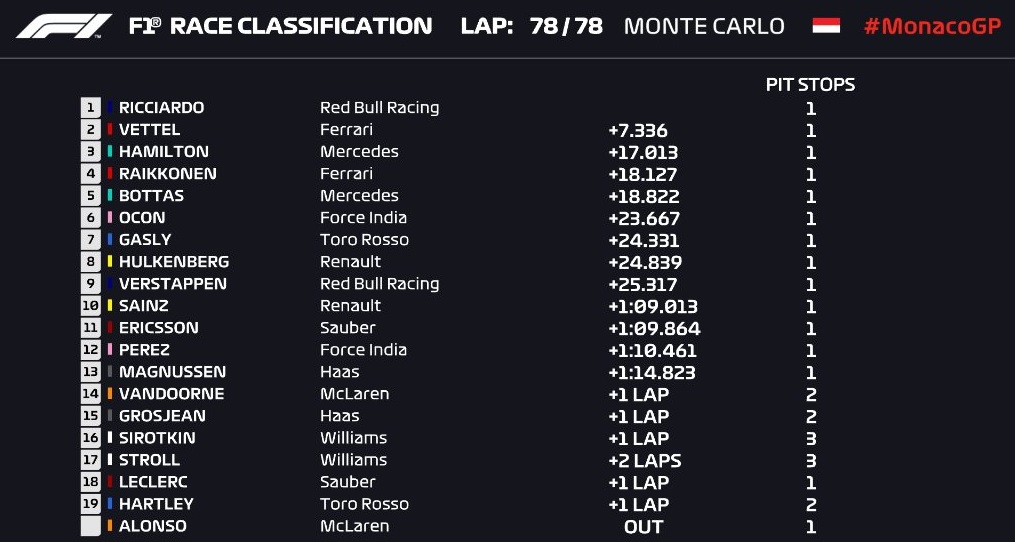Click the blank position box beside Alonso
This screenshot has height=542, width=1015.
tap(91, 526)
